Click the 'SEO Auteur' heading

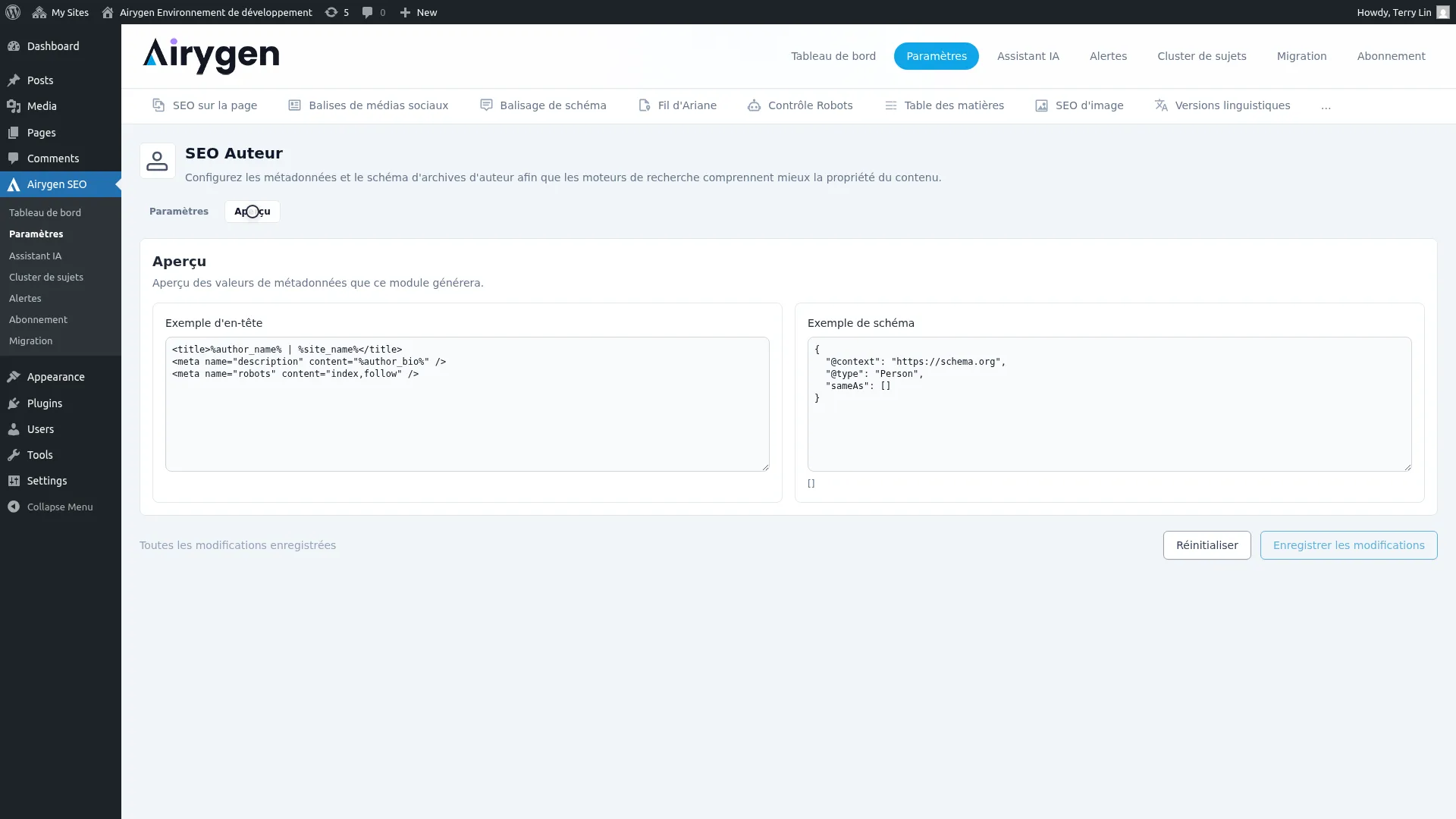[x=234, y=153]
